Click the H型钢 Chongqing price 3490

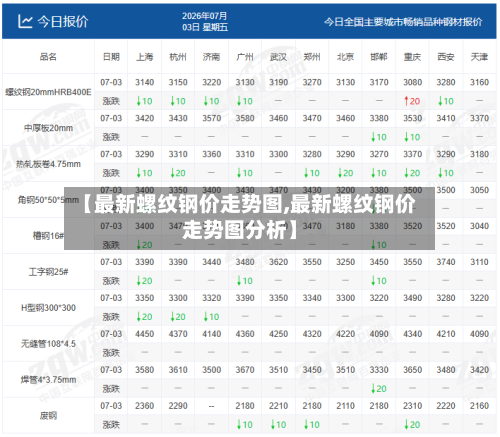pos(412,298)
